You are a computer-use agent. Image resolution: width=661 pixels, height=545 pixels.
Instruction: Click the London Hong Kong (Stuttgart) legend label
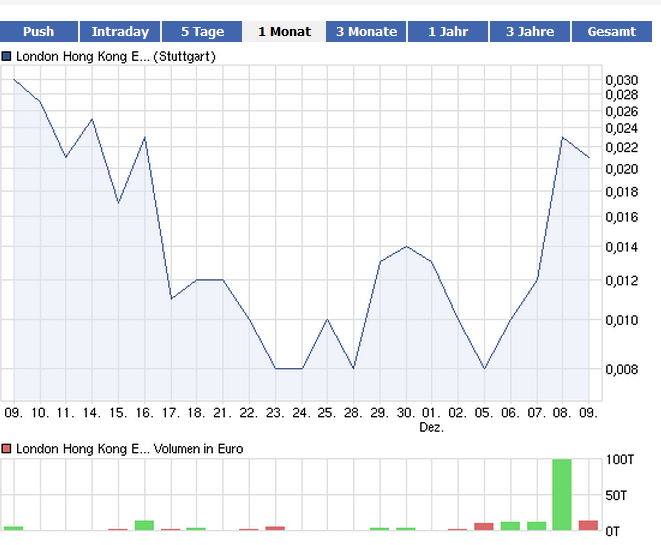(x=115, y=57)
